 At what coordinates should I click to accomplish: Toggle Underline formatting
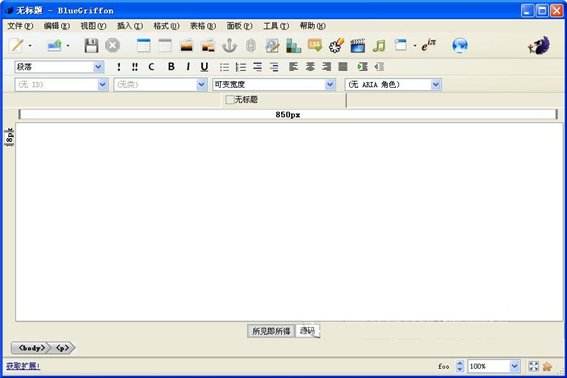click(204, 67)
